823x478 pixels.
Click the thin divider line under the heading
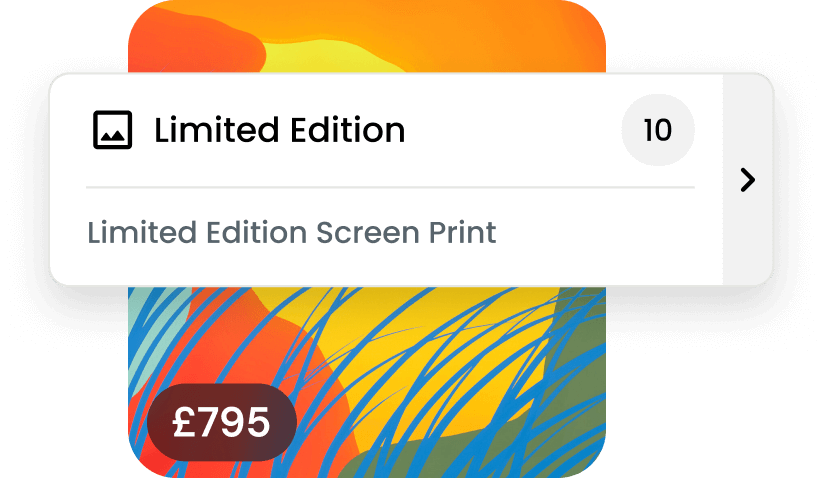tap(390, 187)
